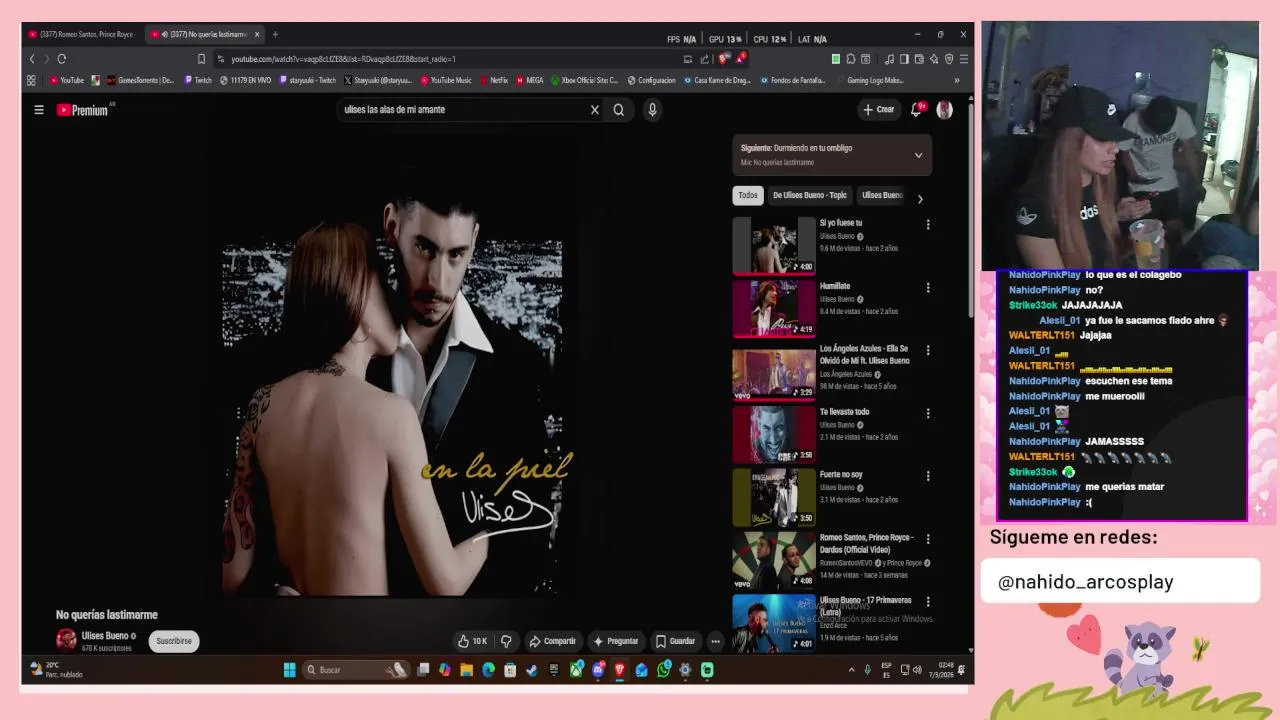
Task: Open options menu for 'Humillate'
Action: [928, 288]
